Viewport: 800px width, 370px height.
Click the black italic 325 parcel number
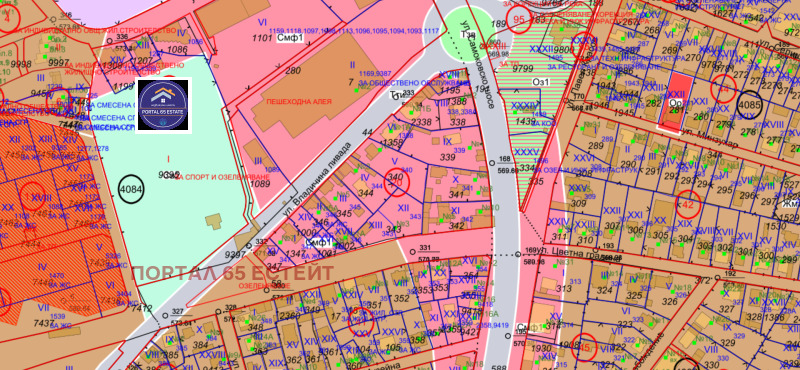point(634,295)
